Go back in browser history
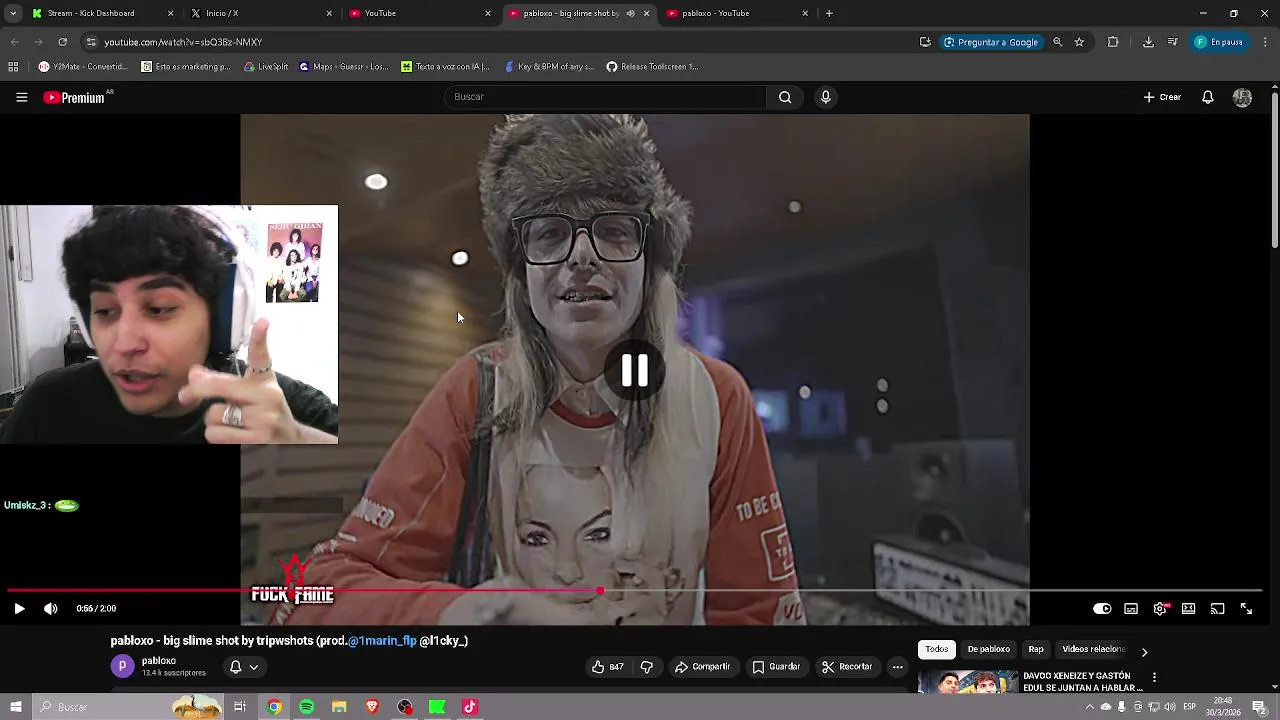The width and height of the screenshot is (1280, 720). pos(14,42)
